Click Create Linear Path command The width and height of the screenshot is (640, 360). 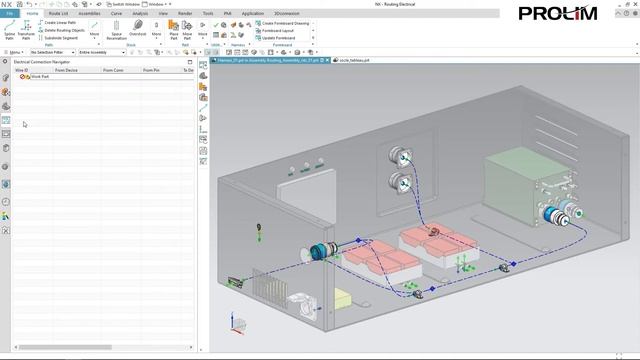[x=57, y=23]
